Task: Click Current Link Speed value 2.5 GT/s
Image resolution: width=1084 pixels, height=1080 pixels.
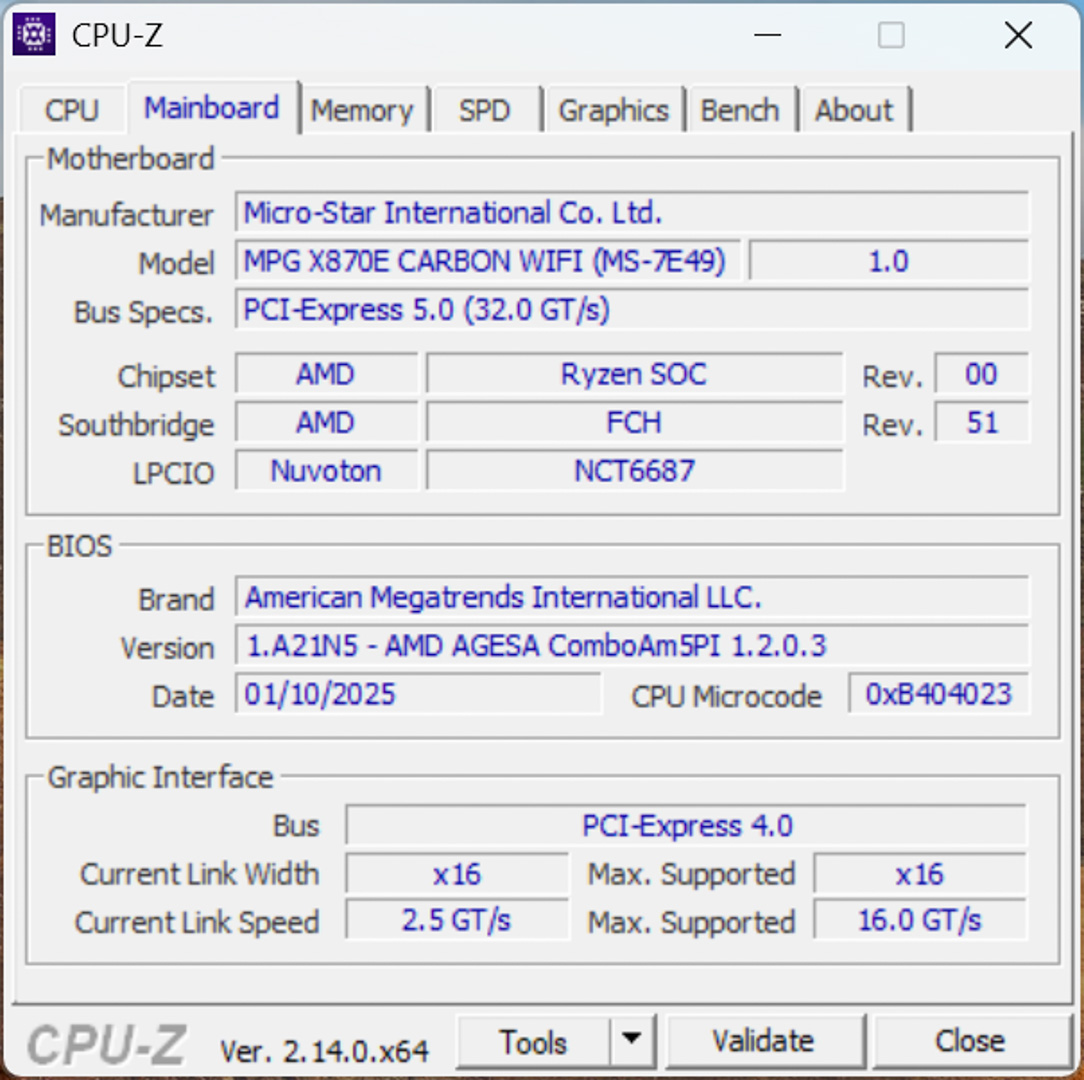Action: point(457,920)
